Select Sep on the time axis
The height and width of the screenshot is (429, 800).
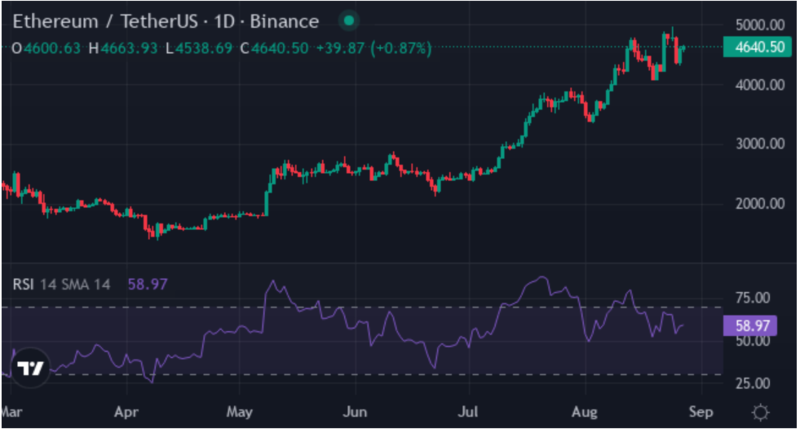tap(702, 411)
